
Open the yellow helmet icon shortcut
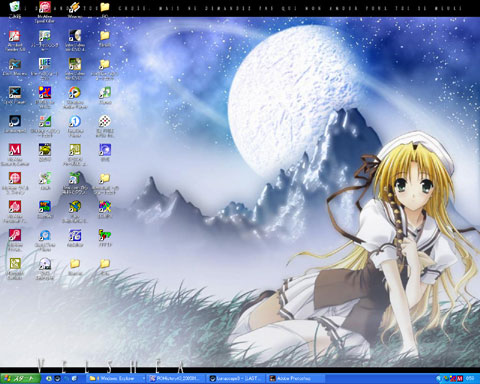pyautogui.click(x=45, y=150)
